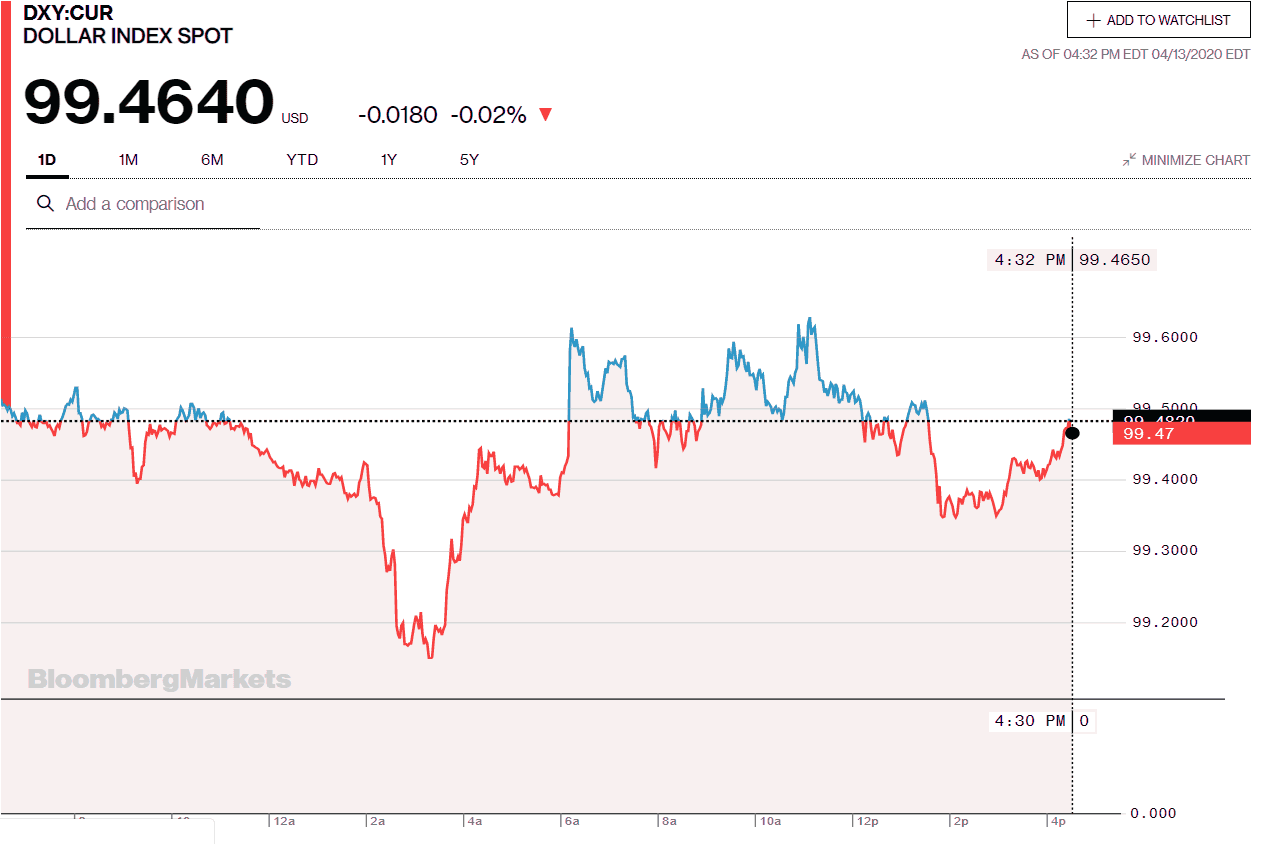Select the 1Y chart range

(388, 159)
